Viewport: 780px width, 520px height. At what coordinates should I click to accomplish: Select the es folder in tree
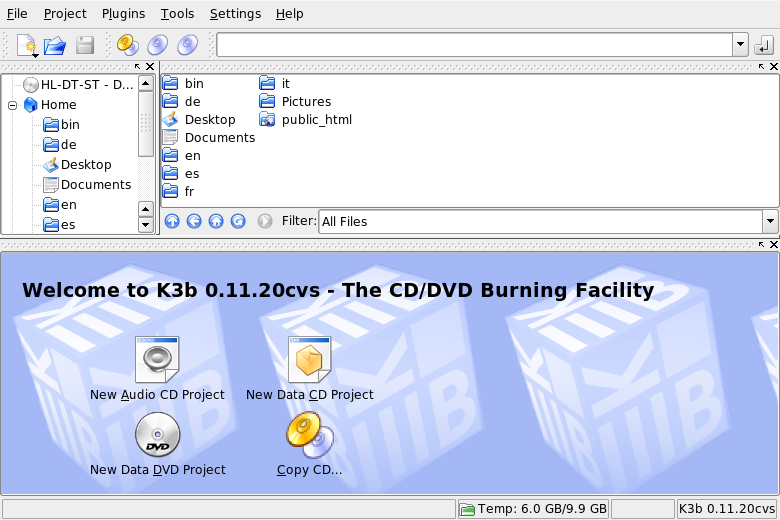tap(59, 224)
